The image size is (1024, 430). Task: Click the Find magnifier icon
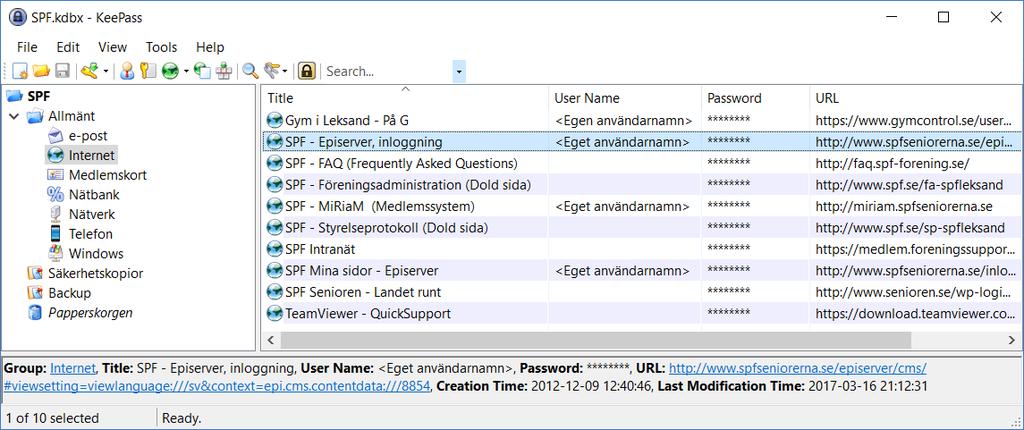250,71
